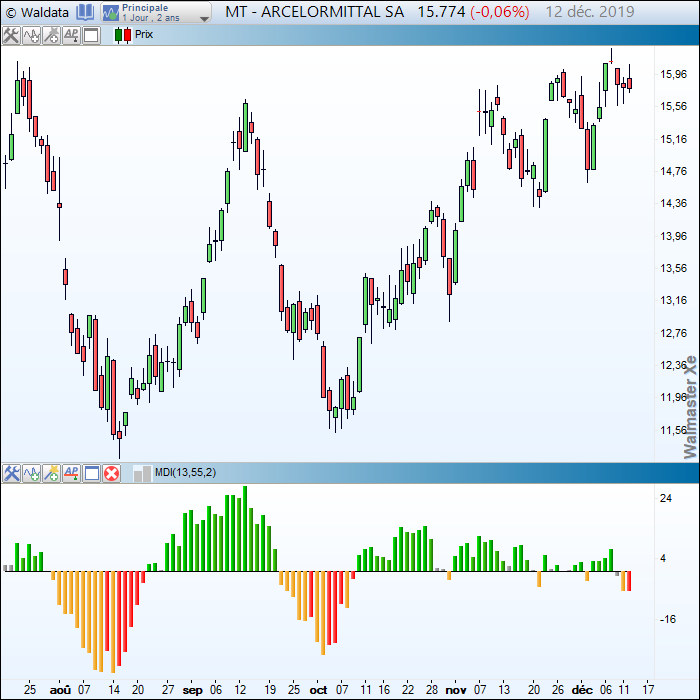Image resolution: width=700 pixels, height=700 pixels.
Task: Click the -16 value on MDI axis
Action: tap(668, 619)
